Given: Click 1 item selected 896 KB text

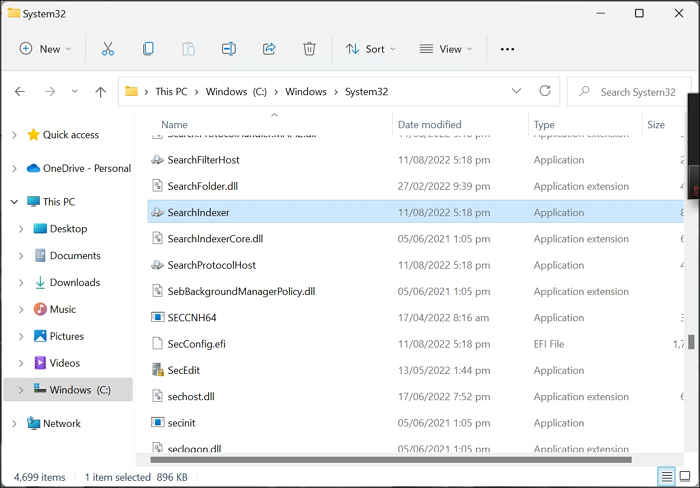Looking at the screenshot, I should (136, 477).
